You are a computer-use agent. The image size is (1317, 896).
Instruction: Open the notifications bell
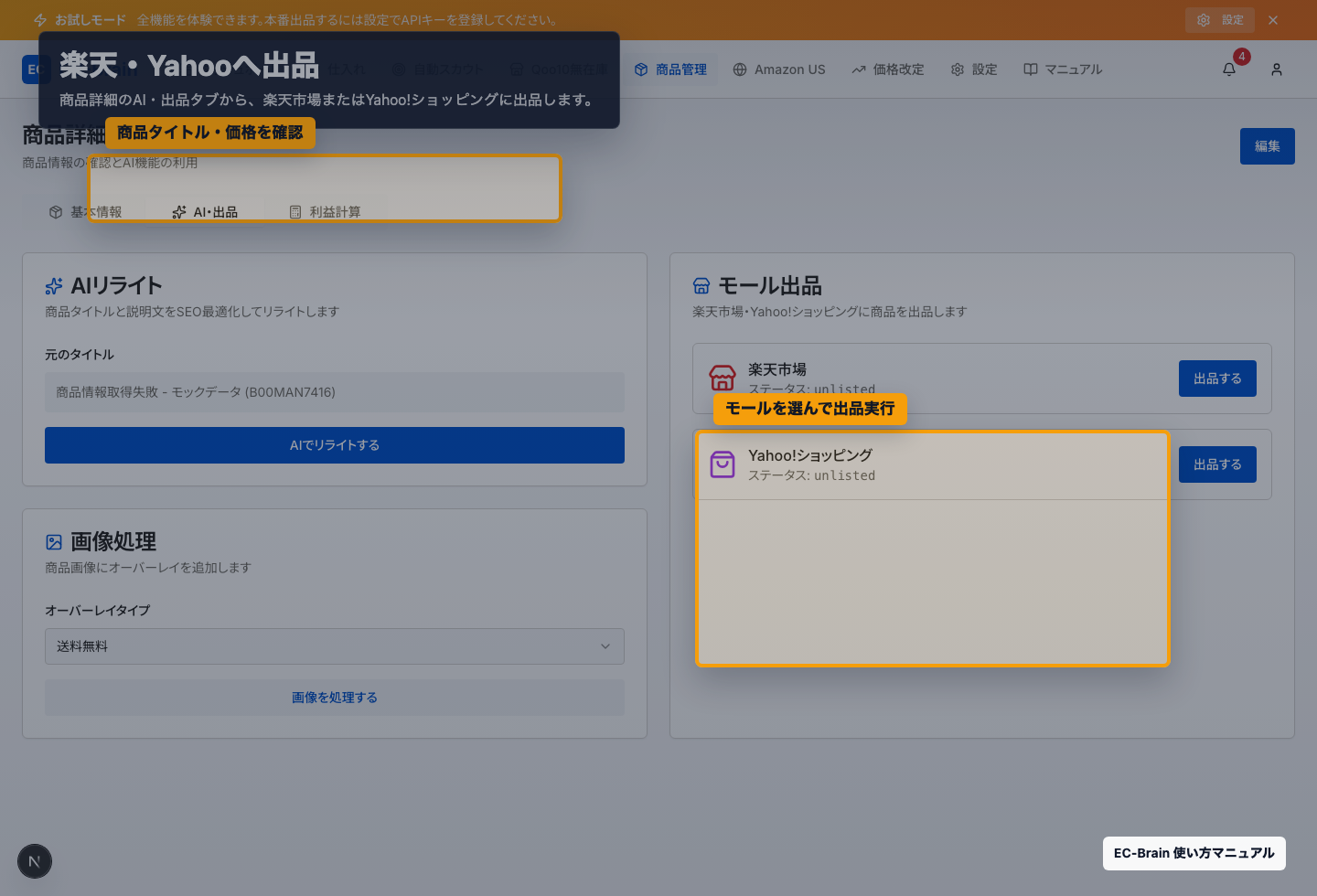click(1229, 69)
